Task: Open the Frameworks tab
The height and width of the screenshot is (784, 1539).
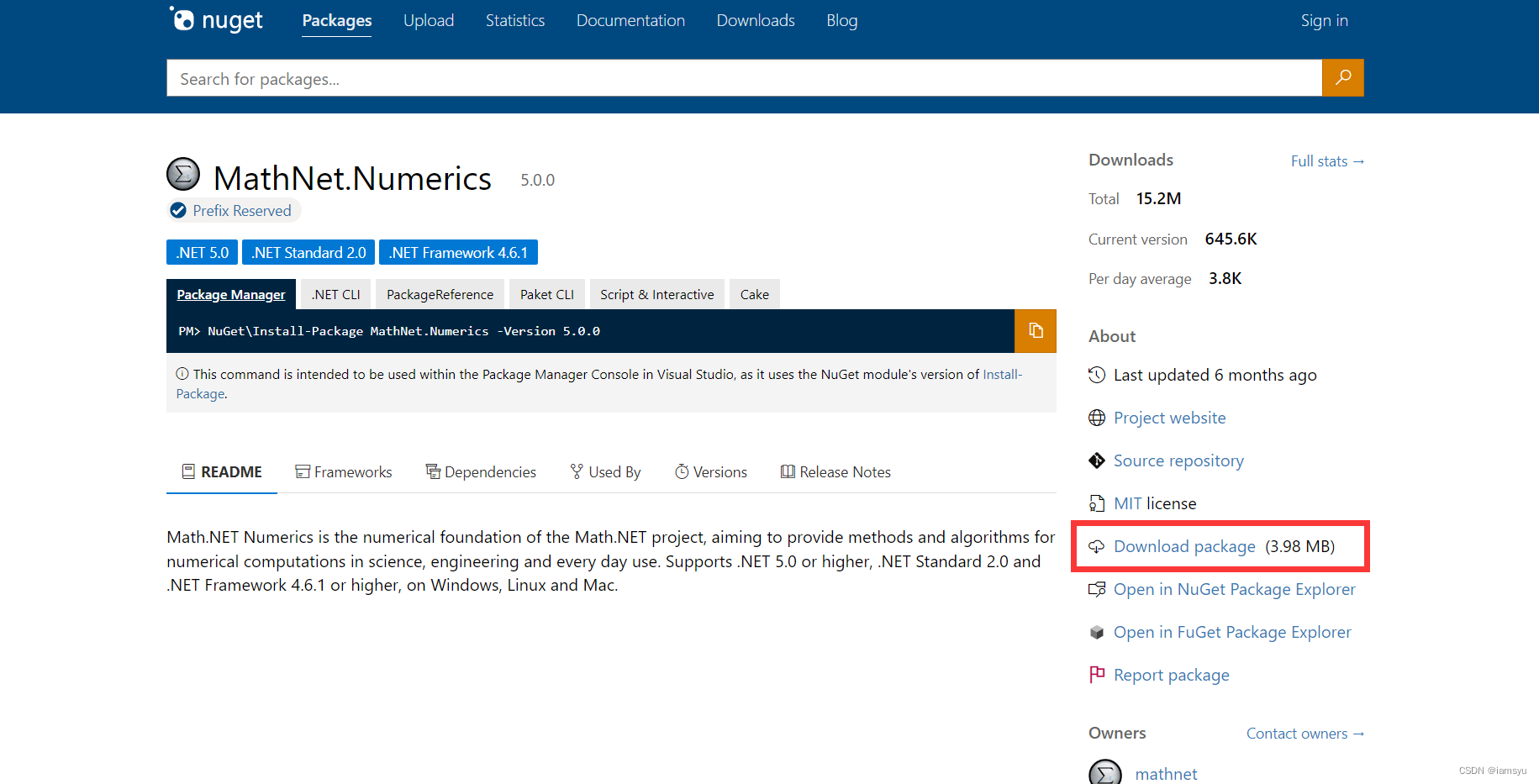Action: (x=343, y=472)
